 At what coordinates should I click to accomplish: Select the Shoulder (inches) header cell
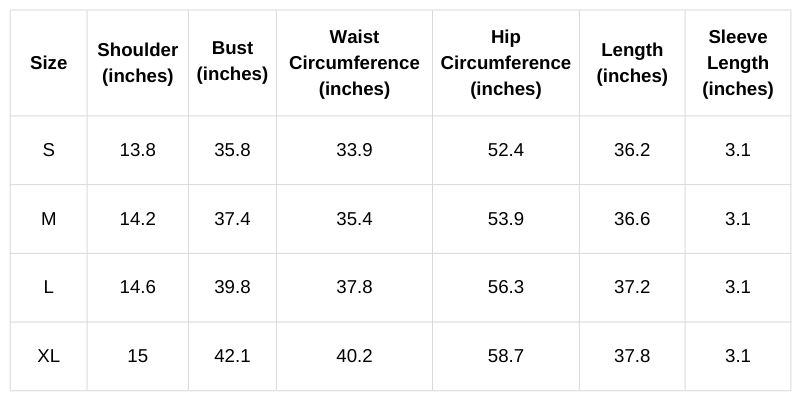tap(138, 63)
